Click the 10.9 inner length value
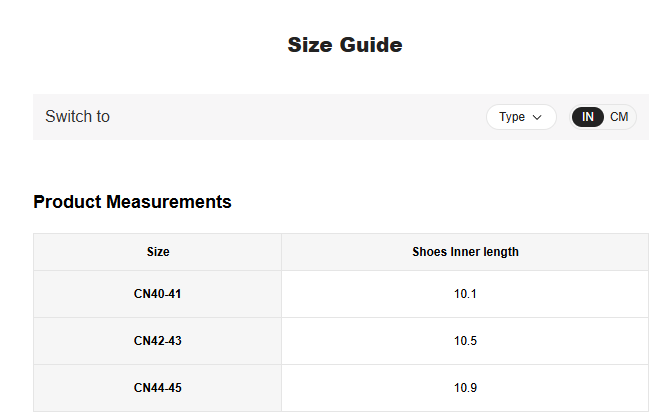Viewport: 672px width, 416px height. [x=465, y=388]
